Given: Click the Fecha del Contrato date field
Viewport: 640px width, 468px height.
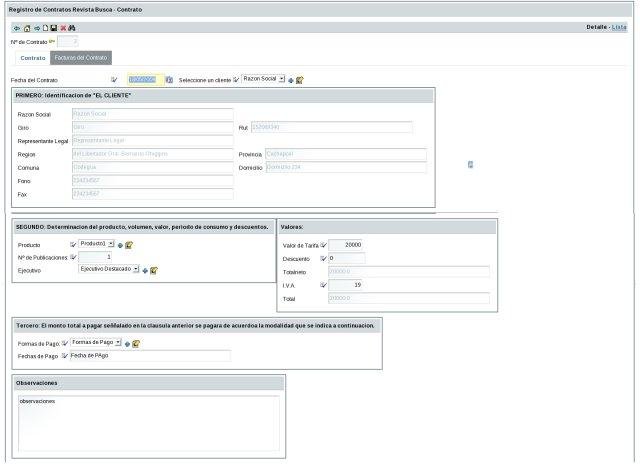Looking at the screenshot, I should pos(146,80).
